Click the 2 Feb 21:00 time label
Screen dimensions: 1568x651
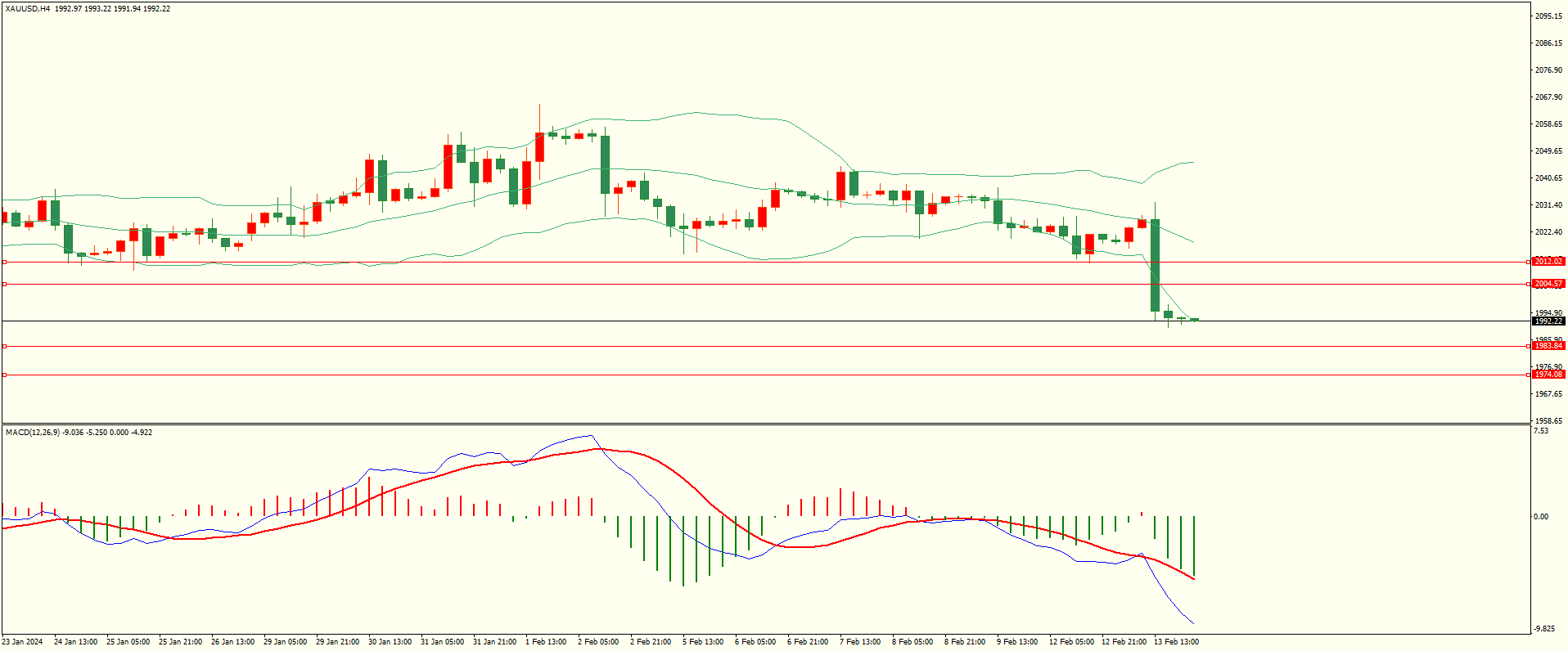651,642
